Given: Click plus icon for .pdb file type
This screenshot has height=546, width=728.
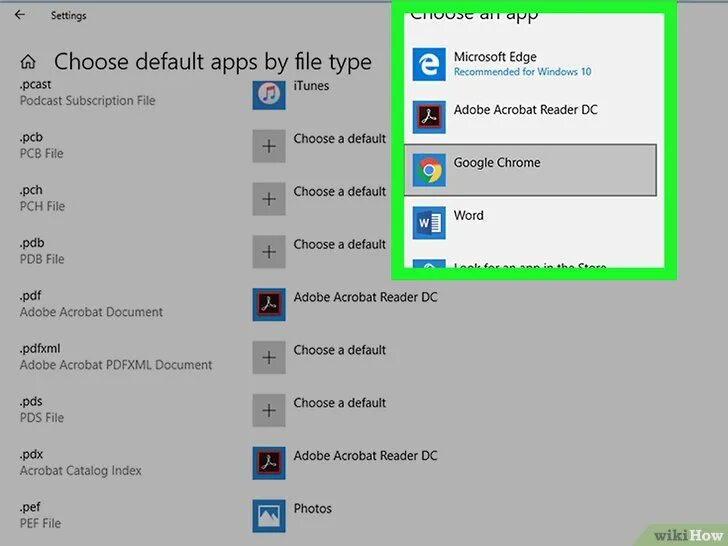Looking at the screenshot, I should tap(269, 252).
